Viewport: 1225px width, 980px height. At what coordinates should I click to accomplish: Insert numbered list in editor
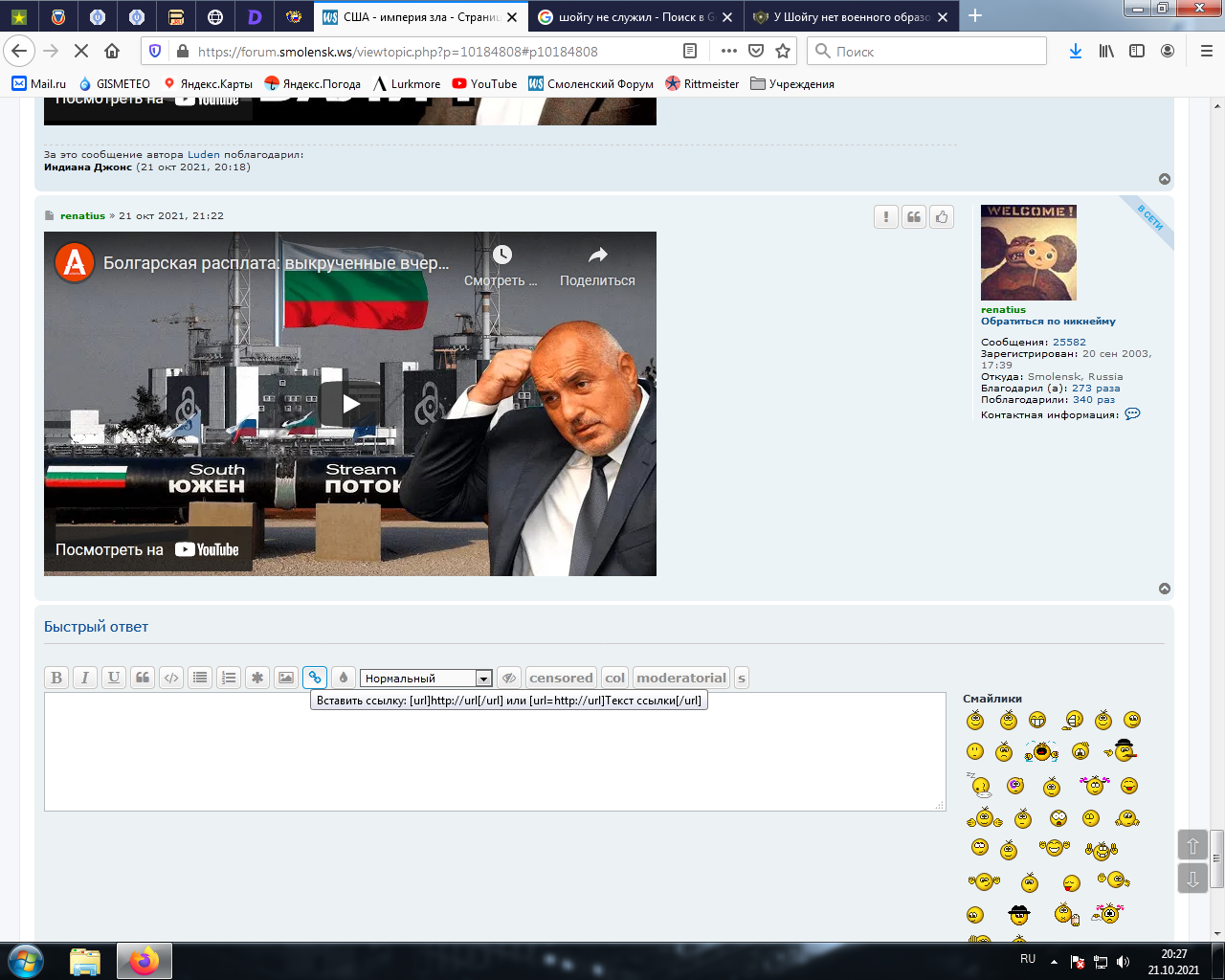point(229,678)
